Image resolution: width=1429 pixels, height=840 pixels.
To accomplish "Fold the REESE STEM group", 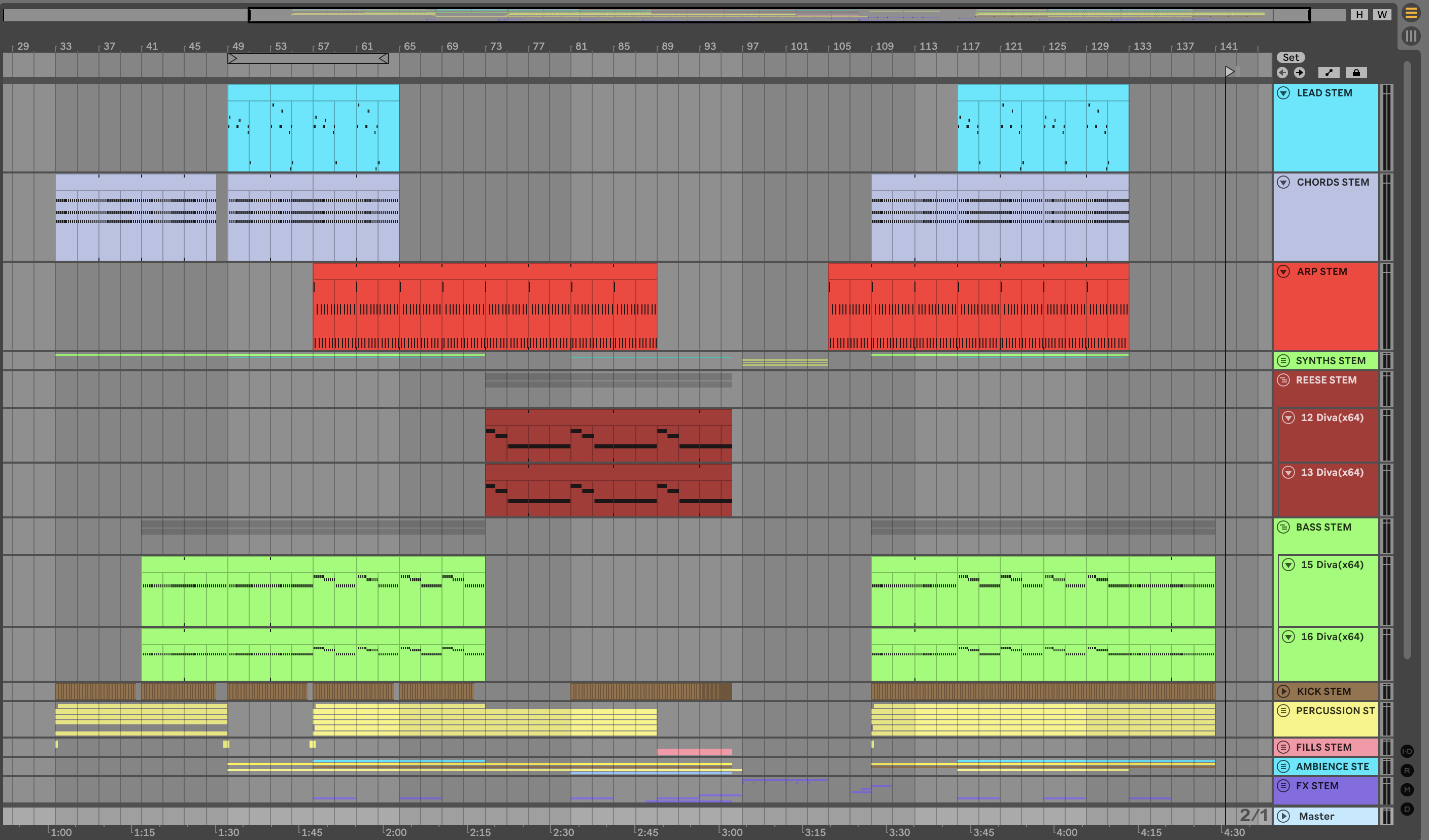I will pos(1284,380).
